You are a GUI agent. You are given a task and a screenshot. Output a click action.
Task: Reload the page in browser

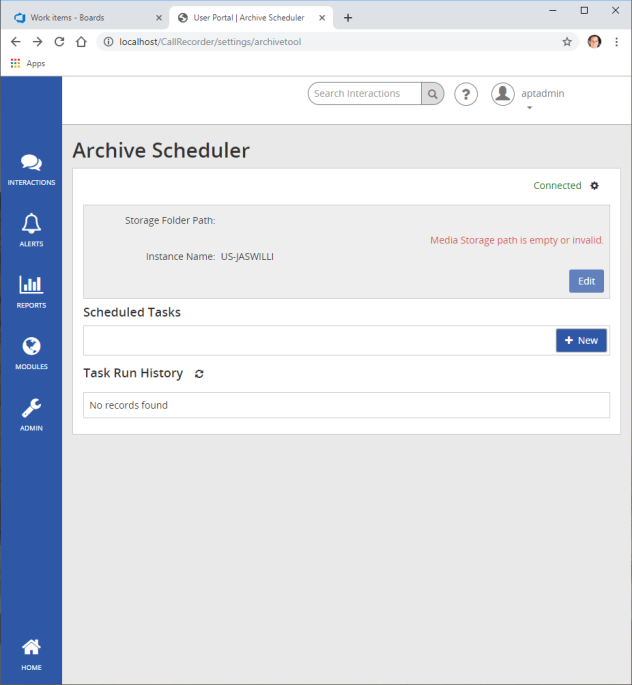click(x=59, y=42)
